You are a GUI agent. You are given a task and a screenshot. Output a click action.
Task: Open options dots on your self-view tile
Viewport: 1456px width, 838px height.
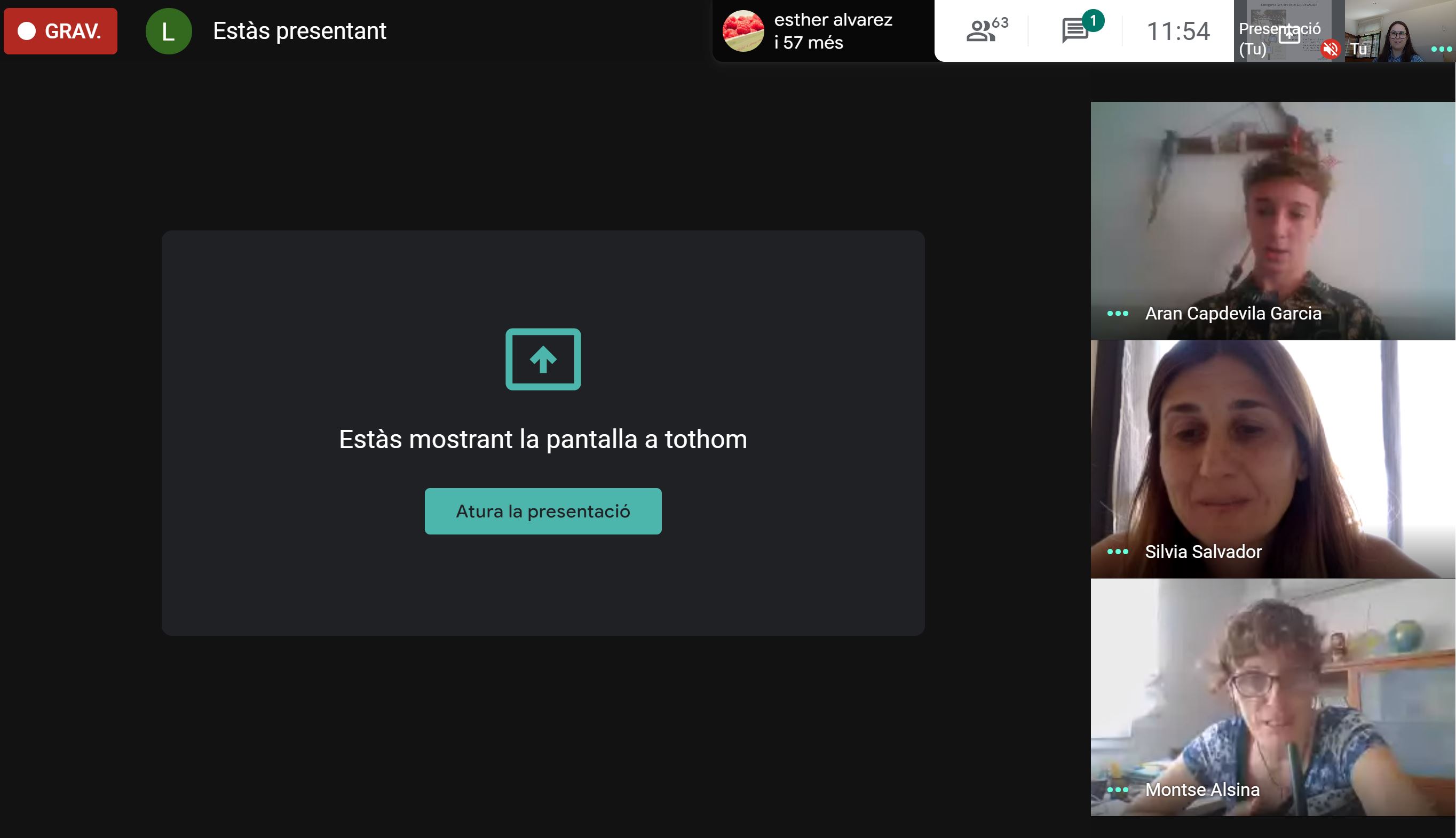(1441, 50)
